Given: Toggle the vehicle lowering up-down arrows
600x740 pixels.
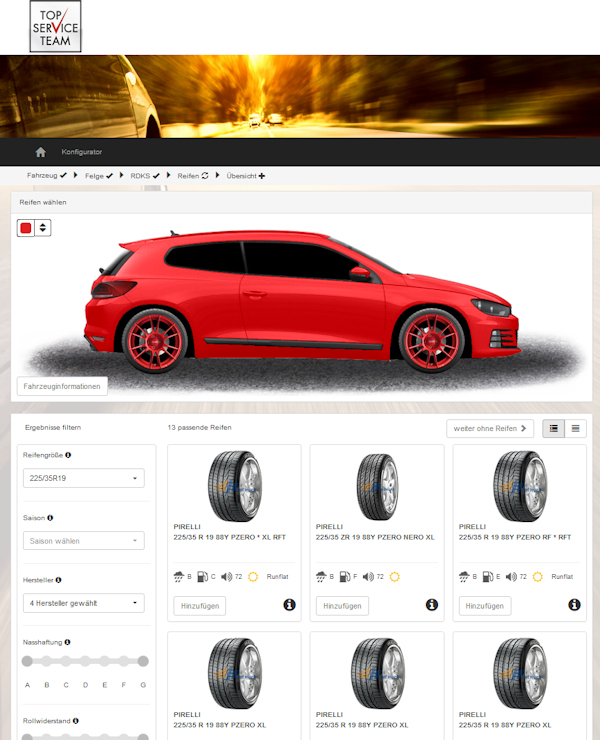Looking at the screenshot, I should [42, 228].
